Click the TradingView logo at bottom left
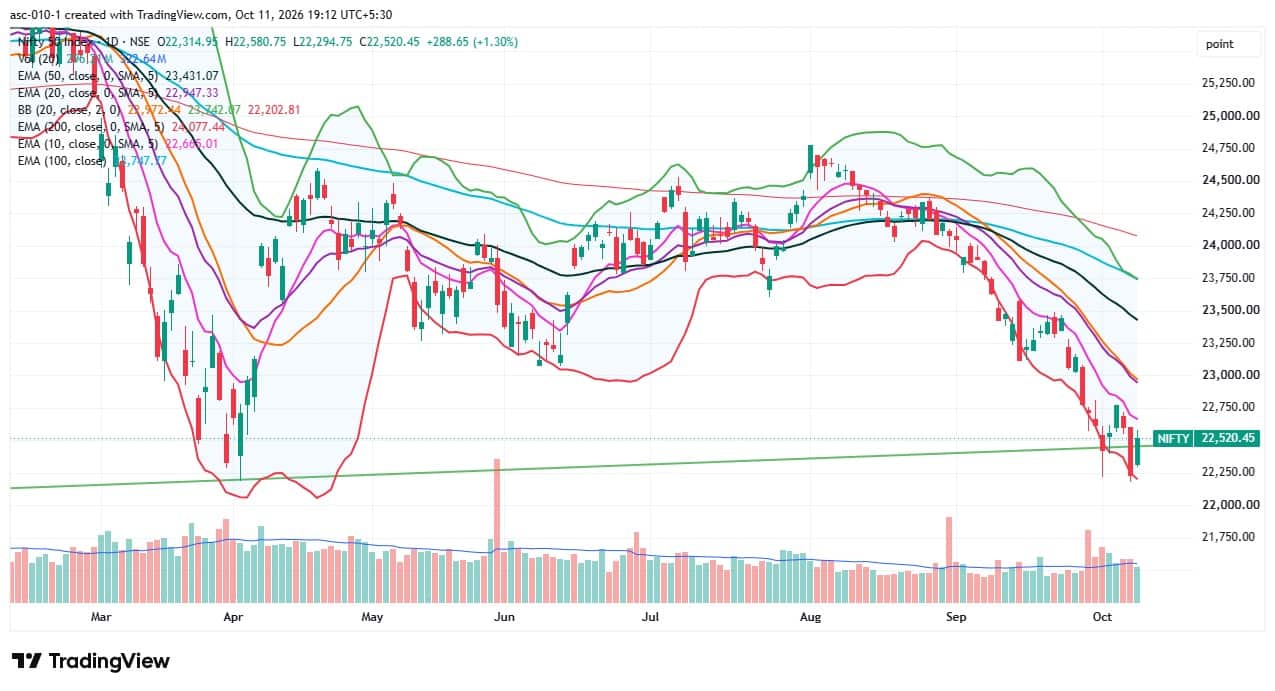This screenshot has height=691, width=1275. pyautogui.click(x=90, y=661)
